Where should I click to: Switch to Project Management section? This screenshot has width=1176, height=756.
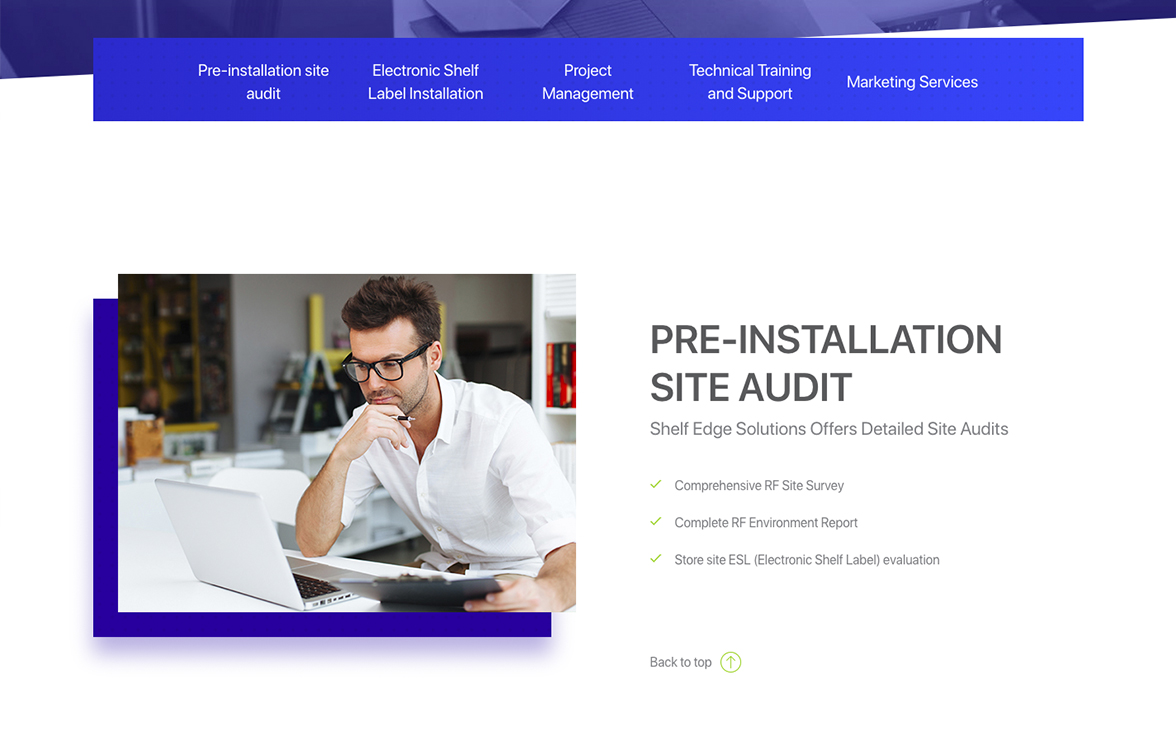587,82
